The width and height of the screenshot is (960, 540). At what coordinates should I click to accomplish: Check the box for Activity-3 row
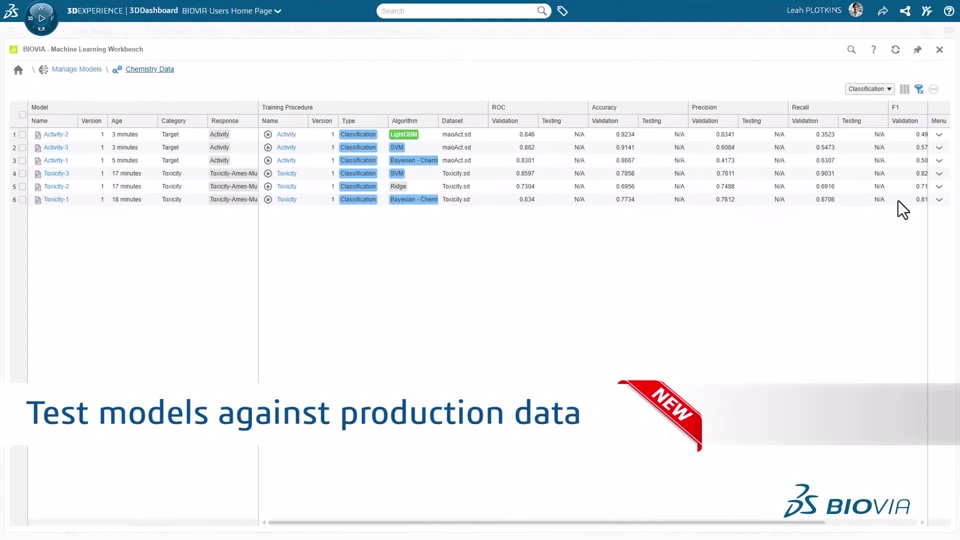pyautogui.click(x=22, y=148)
